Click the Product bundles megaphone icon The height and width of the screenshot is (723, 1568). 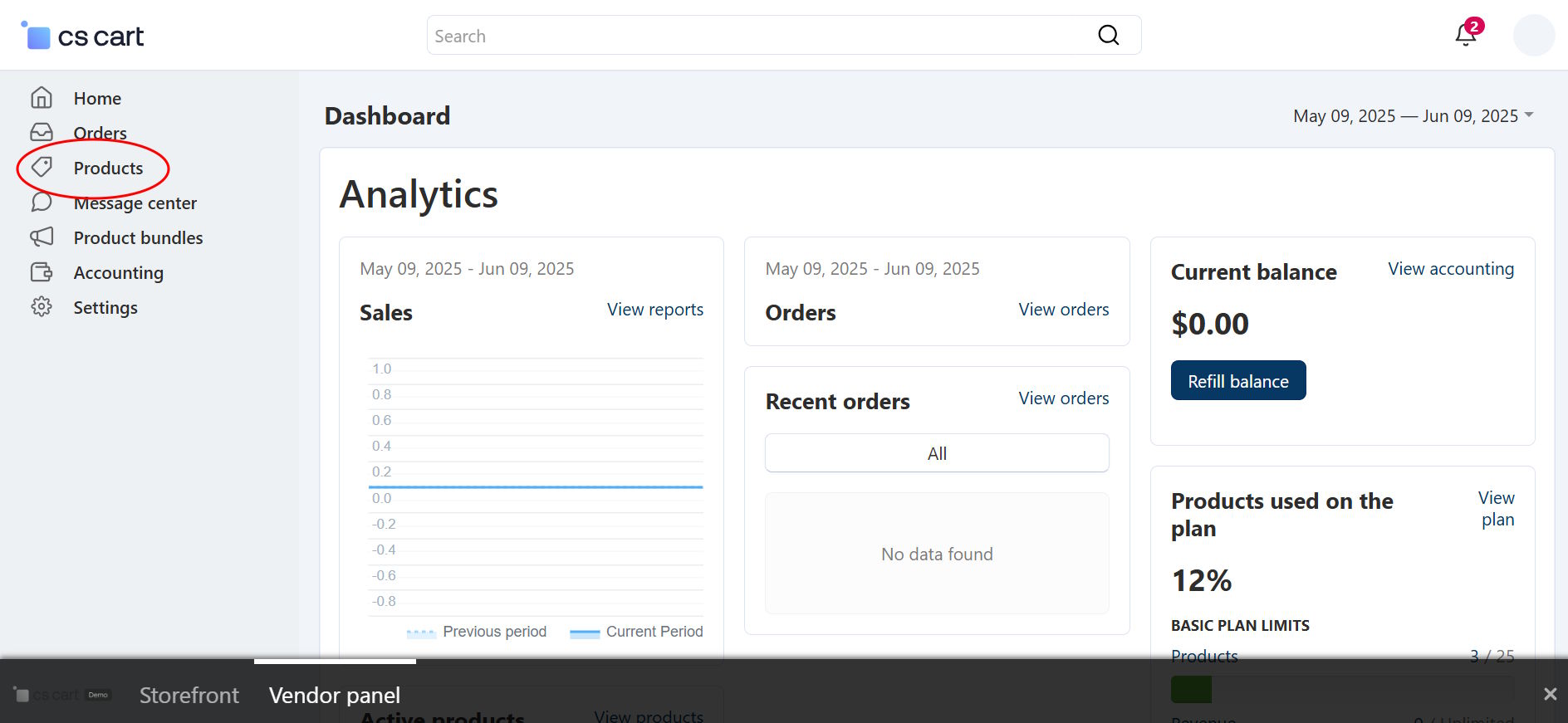click(42, 237)
